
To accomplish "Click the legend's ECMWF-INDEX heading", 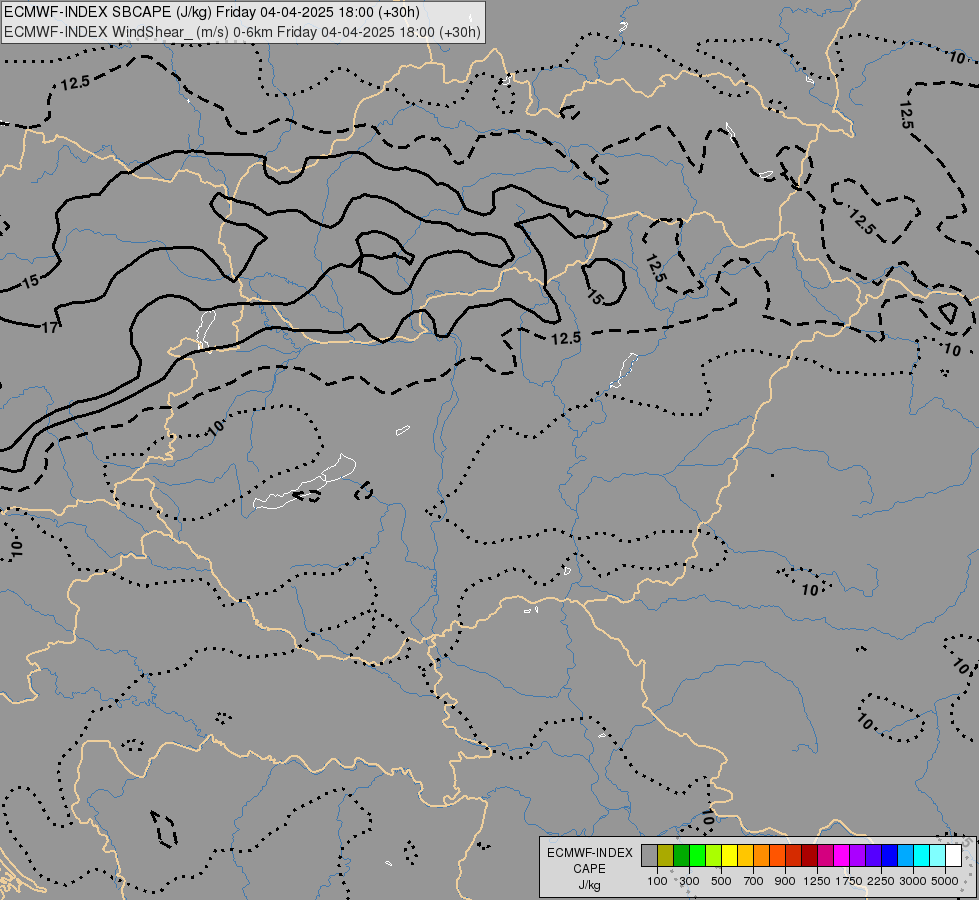I will tap(590, 853).
